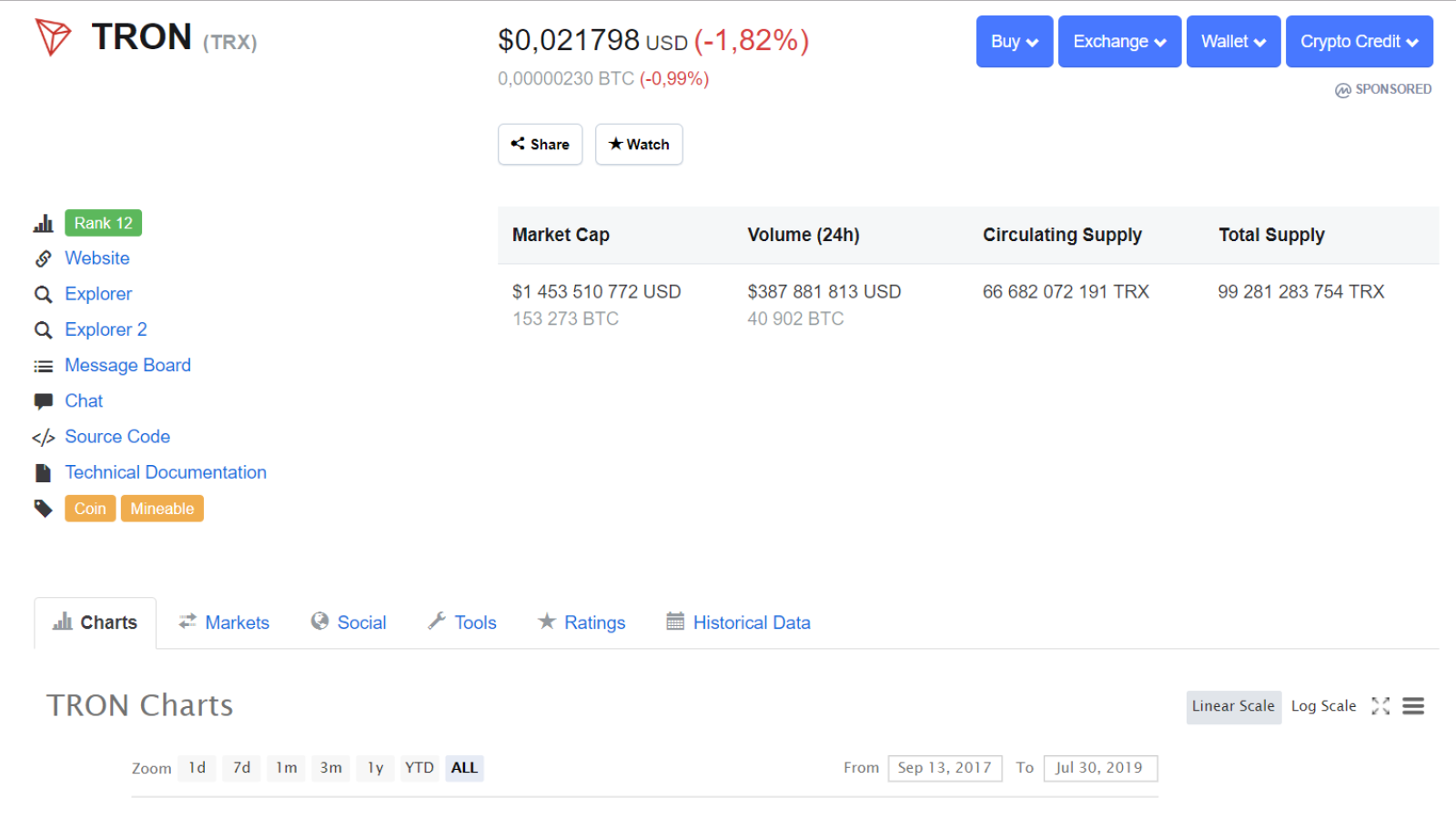Click the 0,00000230 BTC price text
This screenshot has width=1456, height=819.
coord(566,79)
